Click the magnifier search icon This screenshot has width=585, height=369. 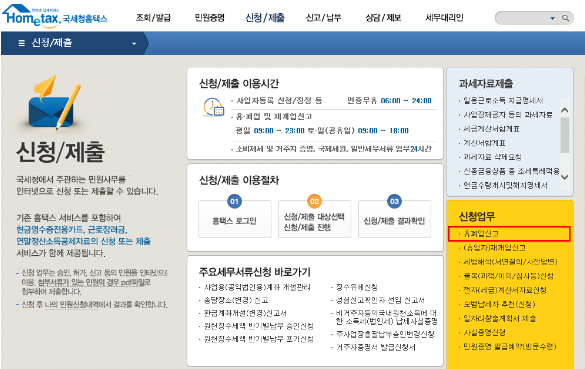pyautogui.click(x=566, y=18)
